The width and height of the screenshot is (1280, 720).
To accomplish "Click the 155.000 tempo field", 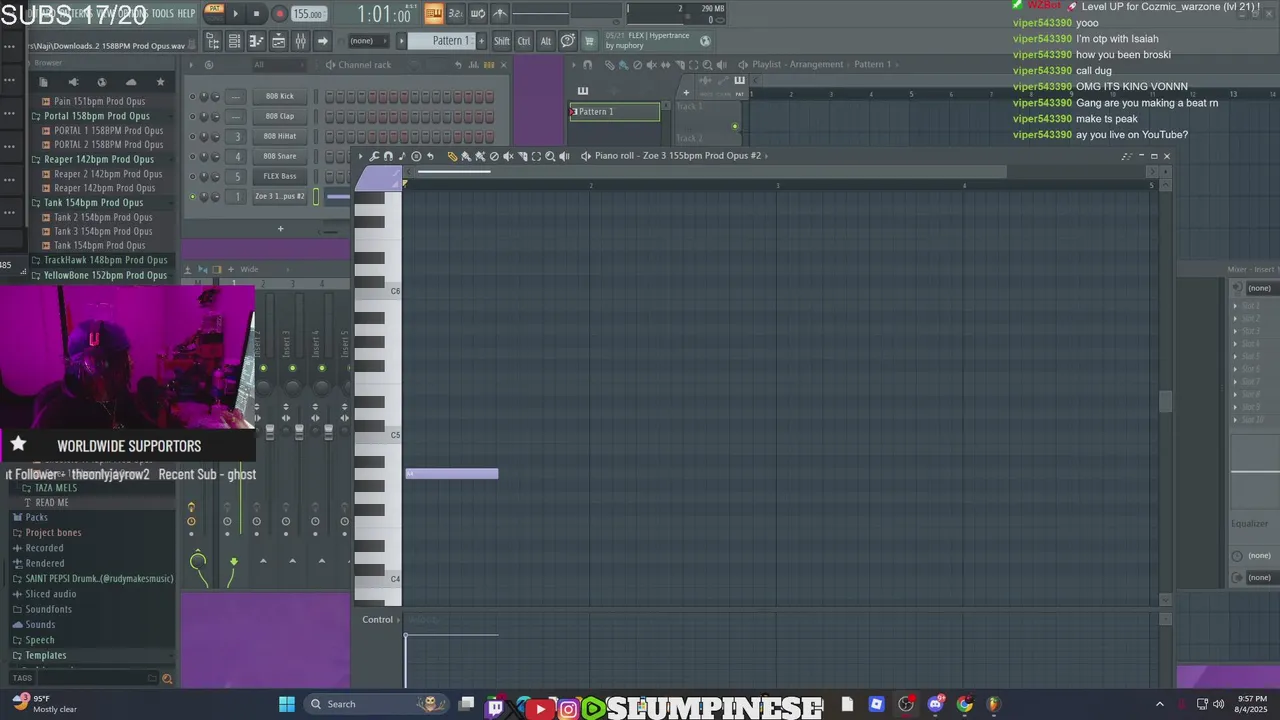I will 309,14.
